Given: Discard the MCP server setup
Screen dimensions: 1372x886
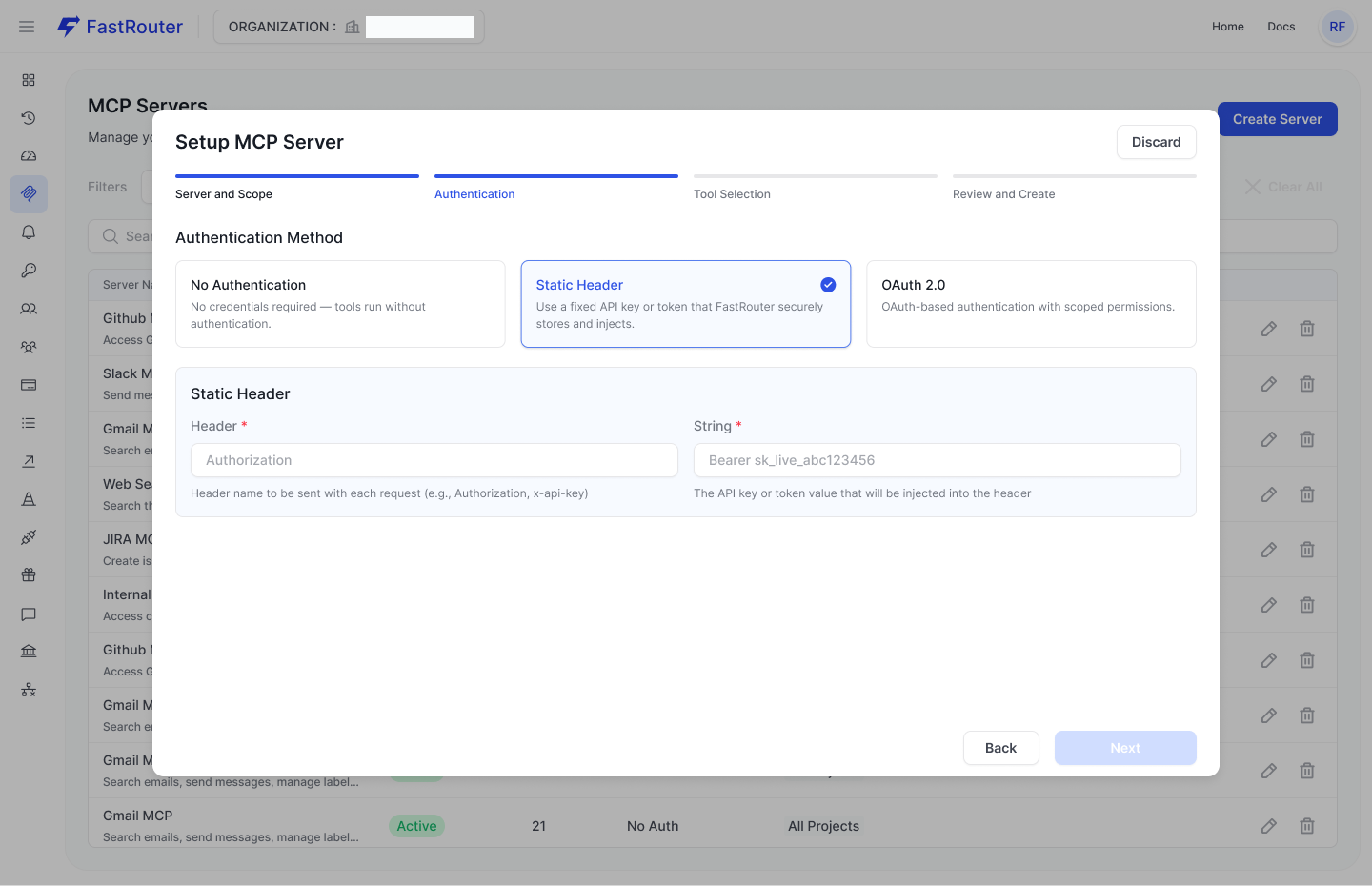Looking at the screenshot, I should (x=1156, y=142).
